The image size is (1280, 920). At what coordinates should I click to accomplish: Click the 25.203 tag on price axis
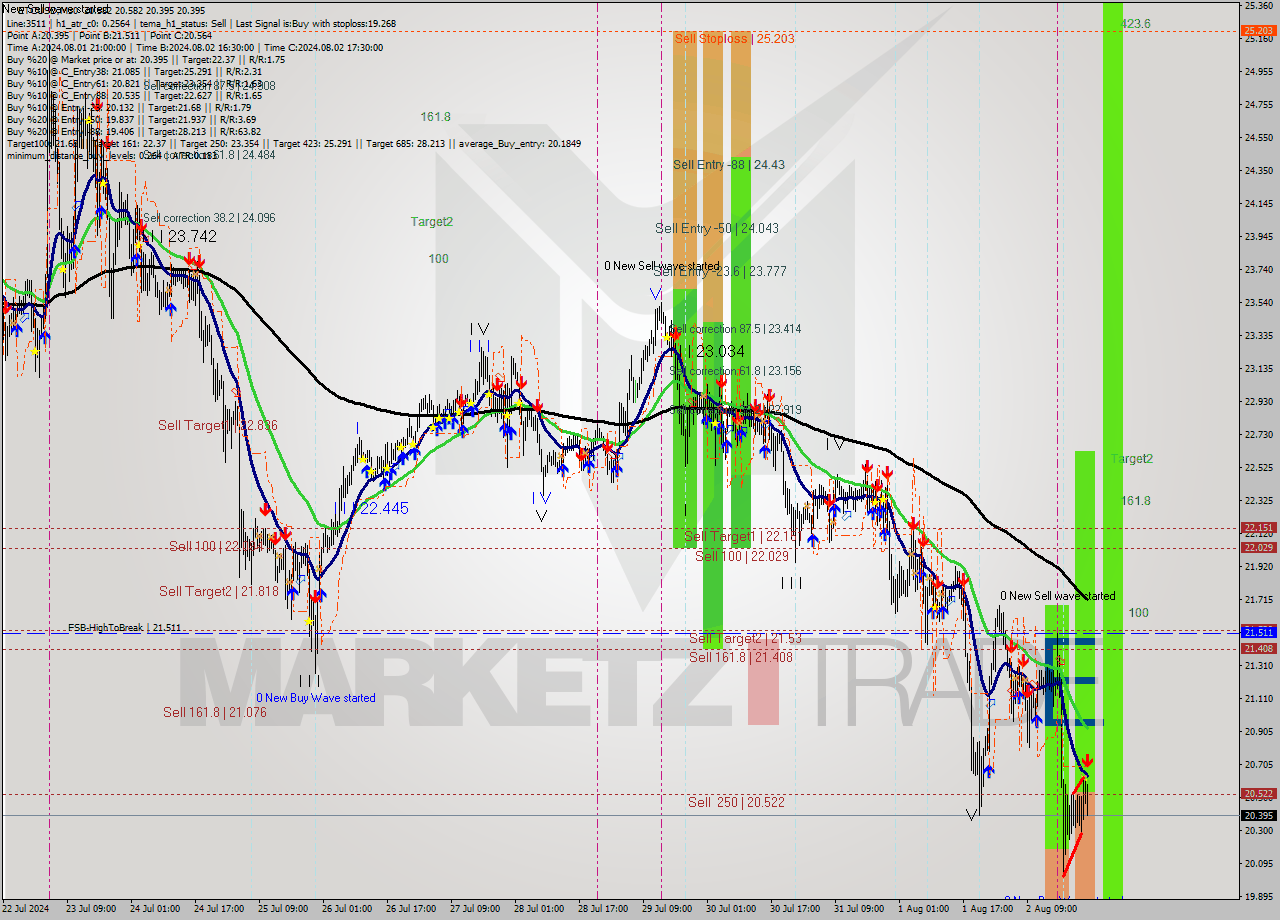coord(1258,31)
